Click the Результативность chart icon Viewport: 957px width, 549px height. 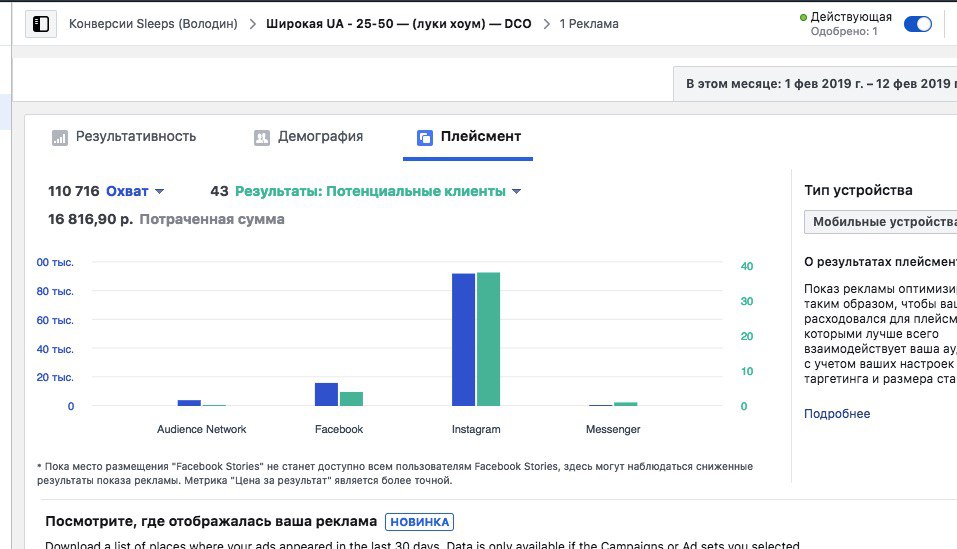(60, 138)
